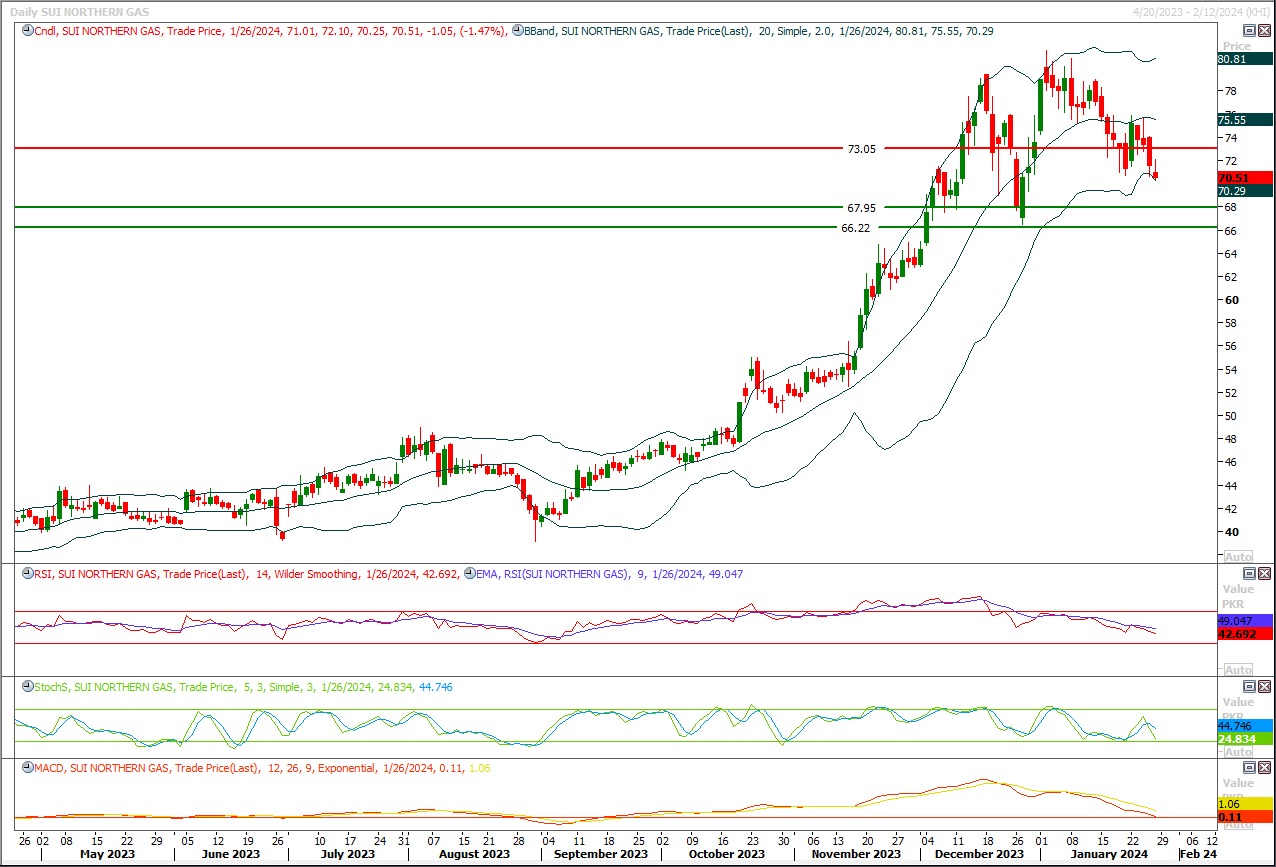
Task: Close the Stochastic indicator panel
Action: click(x=1263, y=686)
